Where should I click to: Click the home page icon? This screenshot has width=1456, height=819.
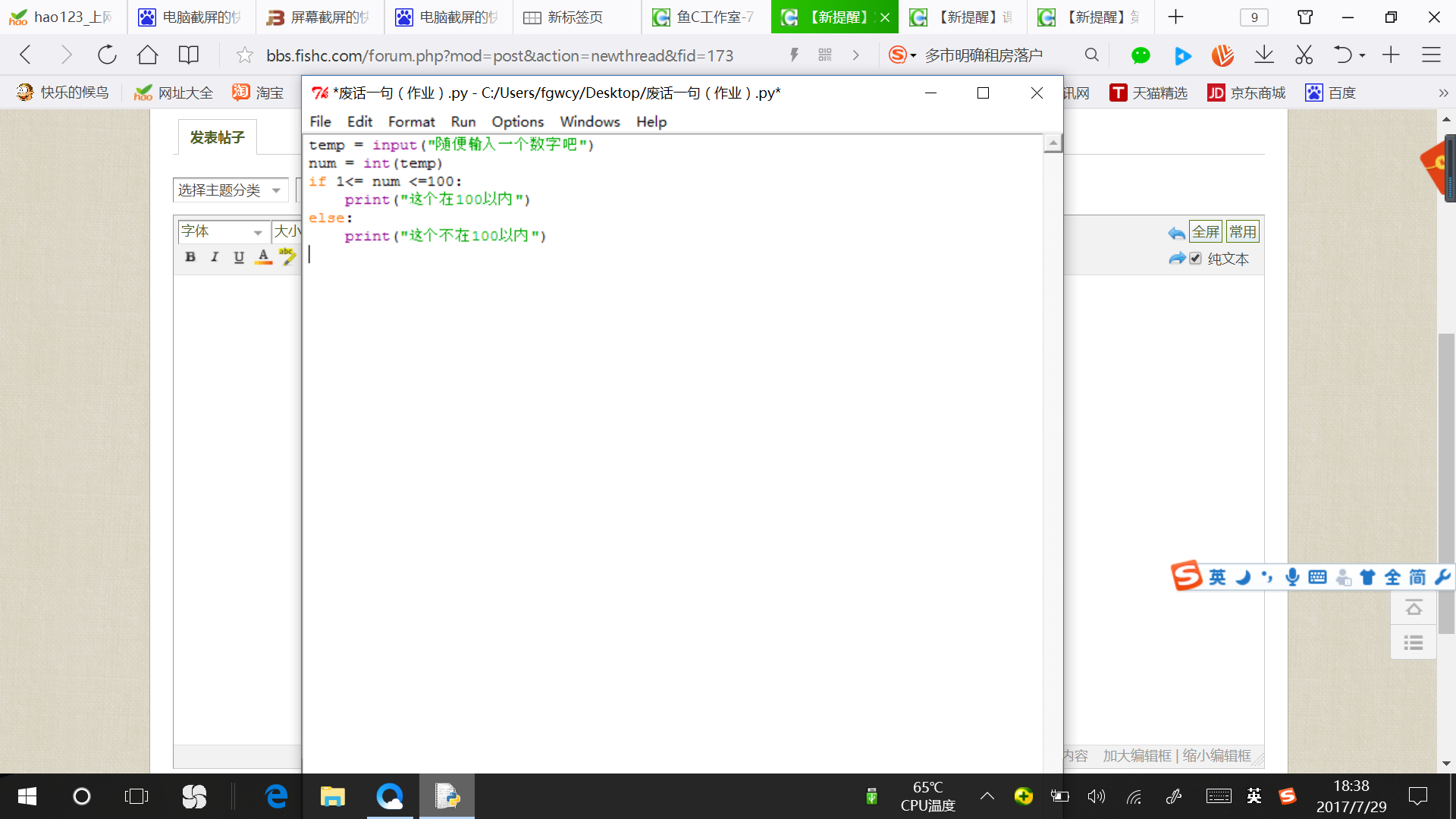(x=147, y=55)
